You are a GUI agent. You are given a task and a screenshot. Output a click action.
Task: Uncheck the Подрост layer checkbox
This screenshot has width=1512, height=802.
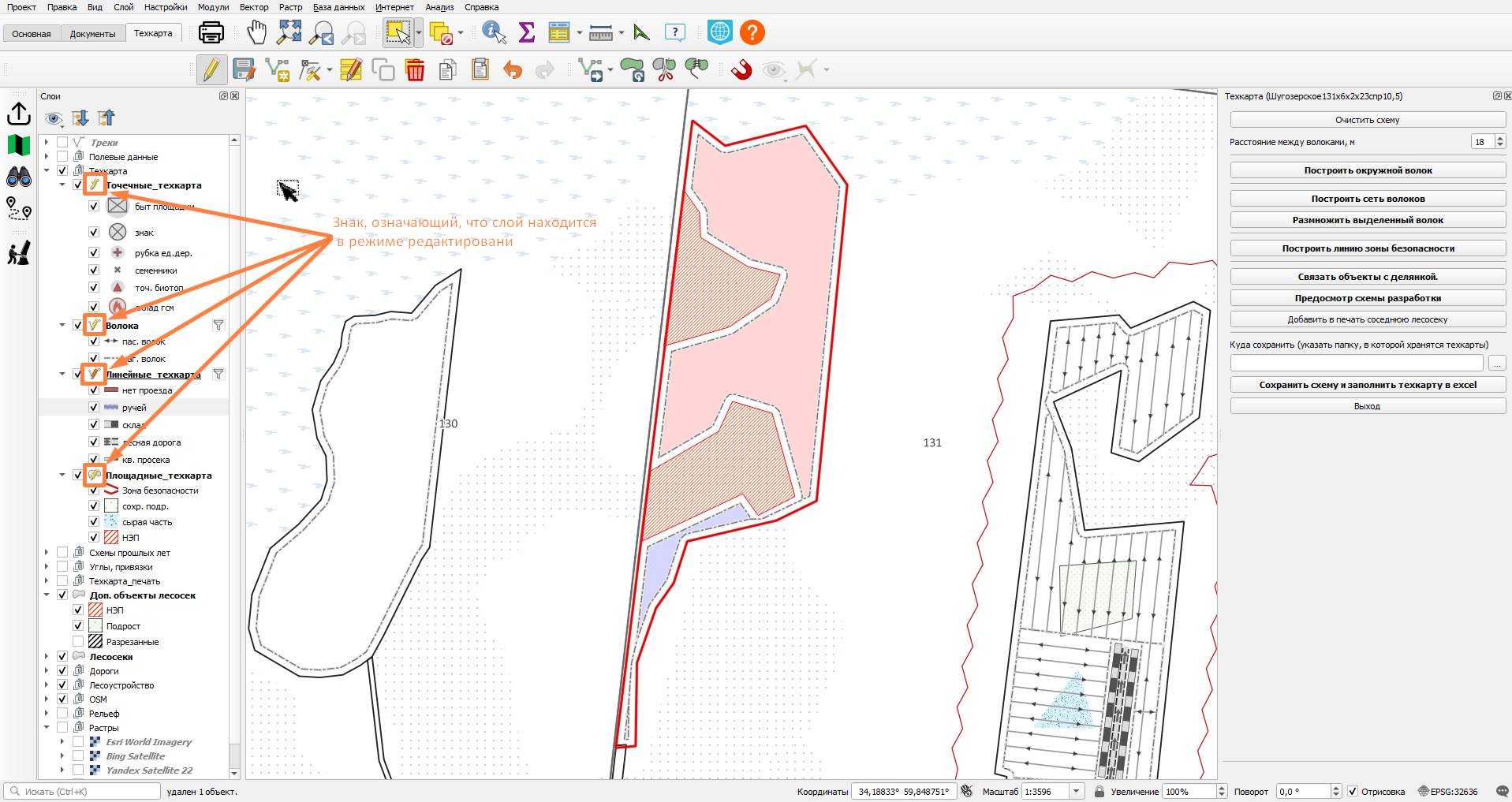tap(78, 625)
